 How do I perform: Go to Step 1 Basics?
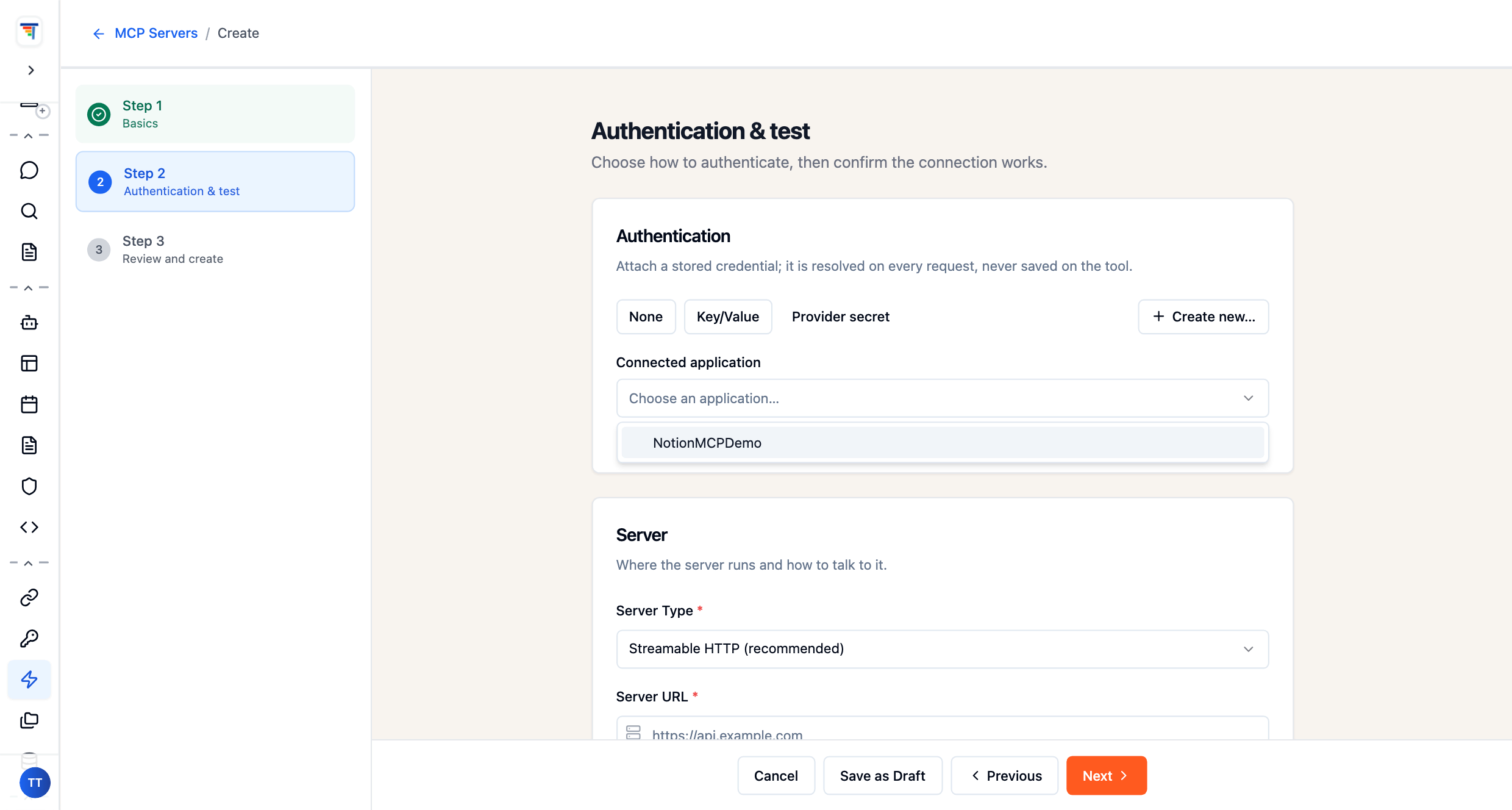tap(215, 114)
